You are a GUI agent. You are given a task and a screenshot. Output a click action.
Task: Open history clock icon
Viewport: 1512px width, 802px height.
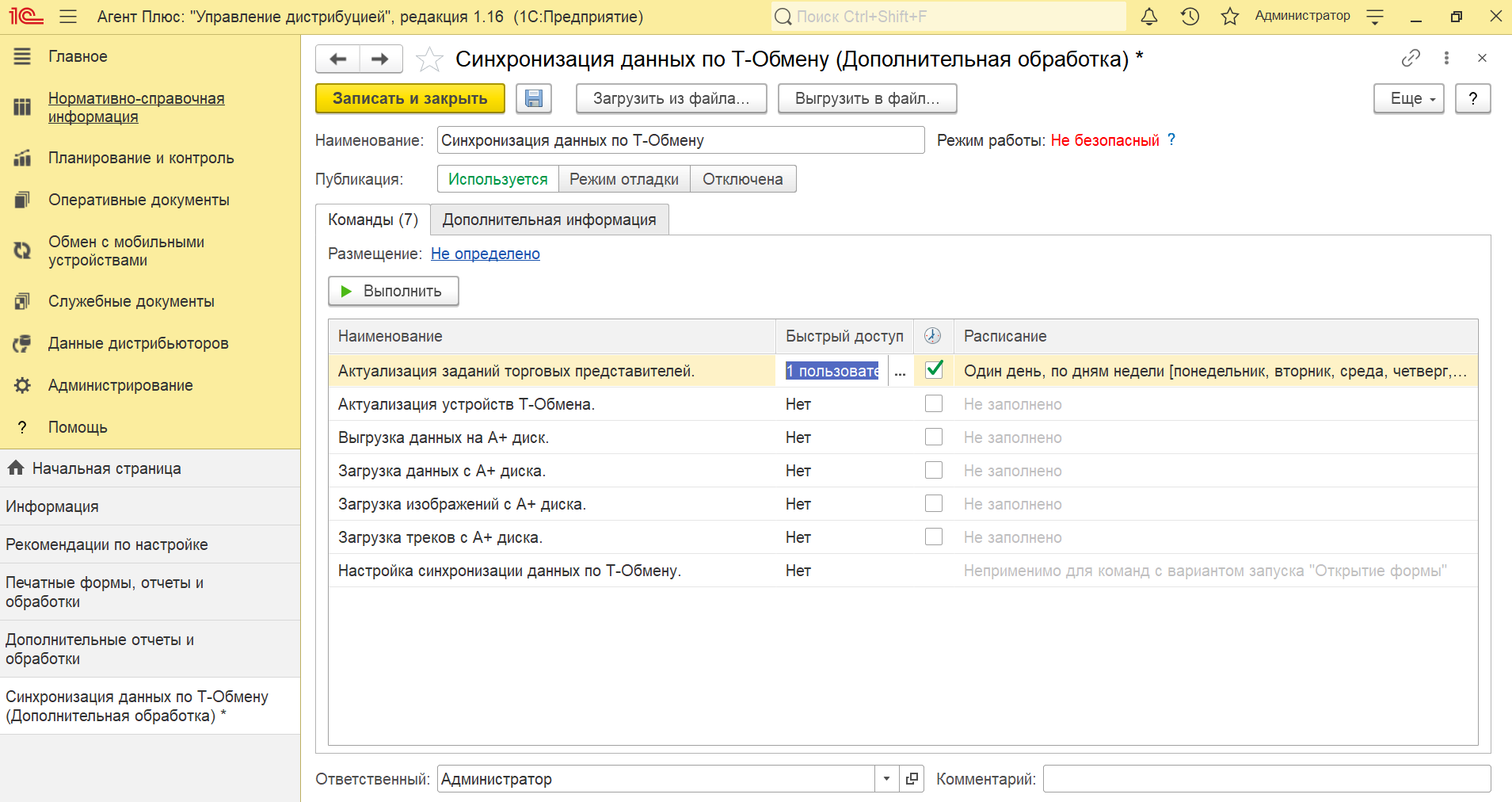click(1190, 17)
